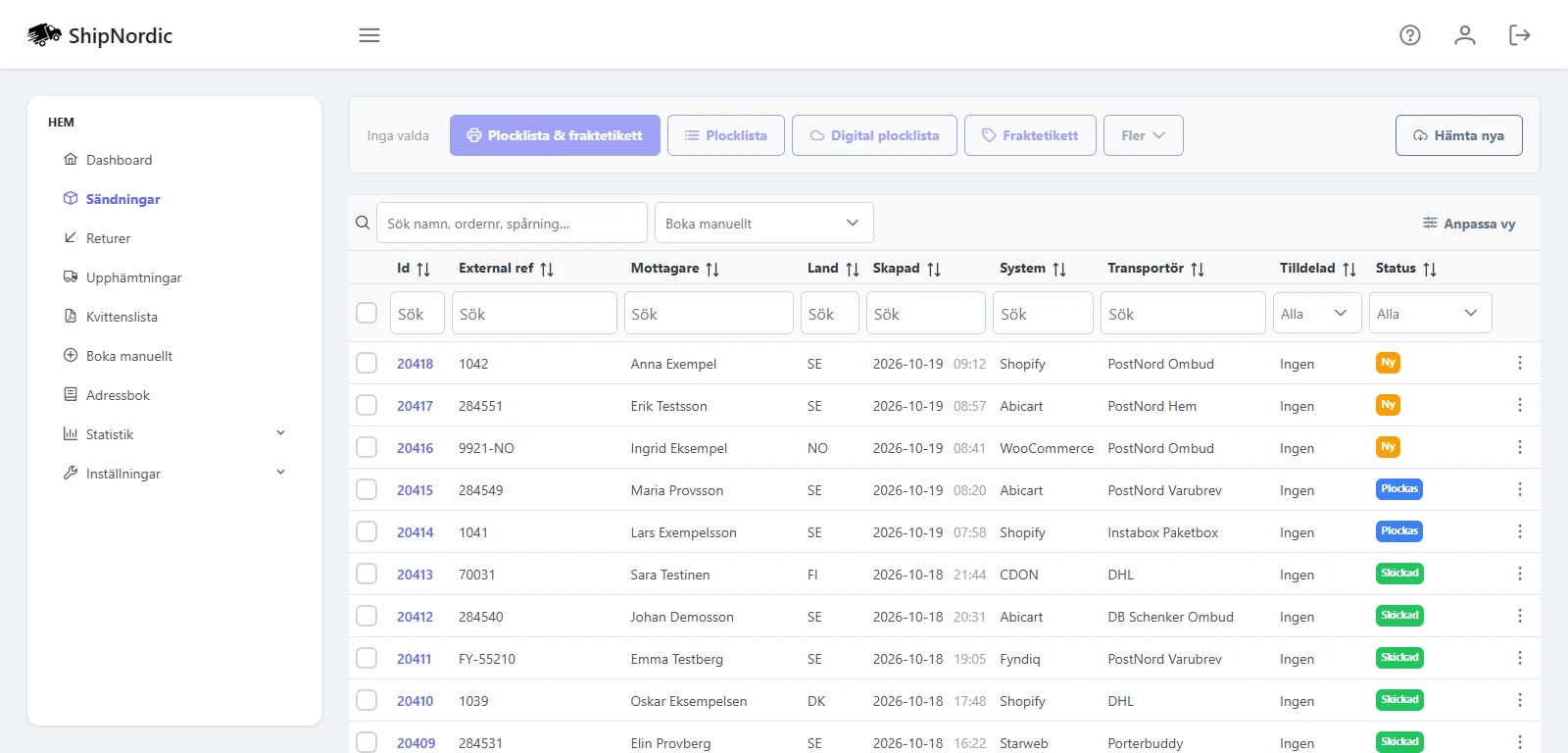
Task: Sort by Transportör column arrows
Action: coord(1198,269)
